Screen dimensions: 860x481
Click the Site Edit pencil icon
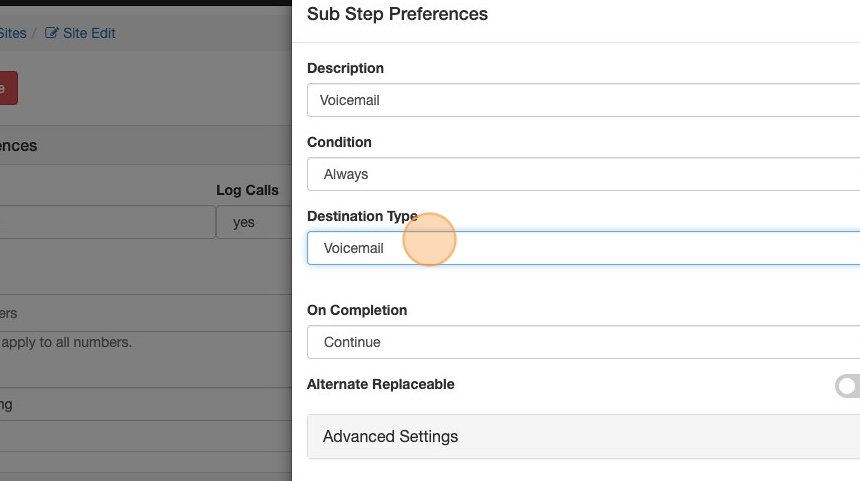(52, 33)
